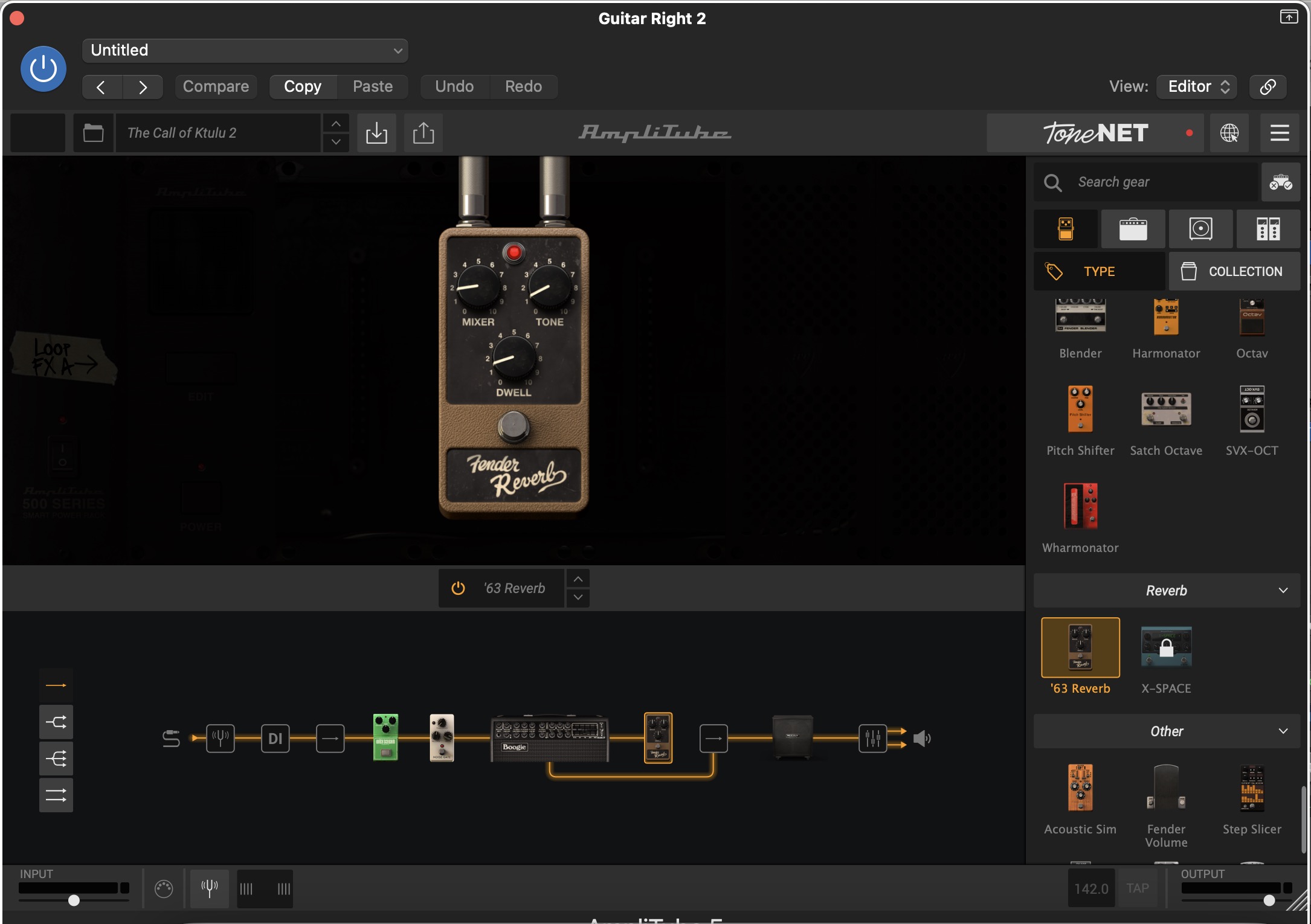The height and width of the screenshot is (924, 1311).
Task: Select the Pitch Shifter pedal
Action: (x=1080, y=421)
